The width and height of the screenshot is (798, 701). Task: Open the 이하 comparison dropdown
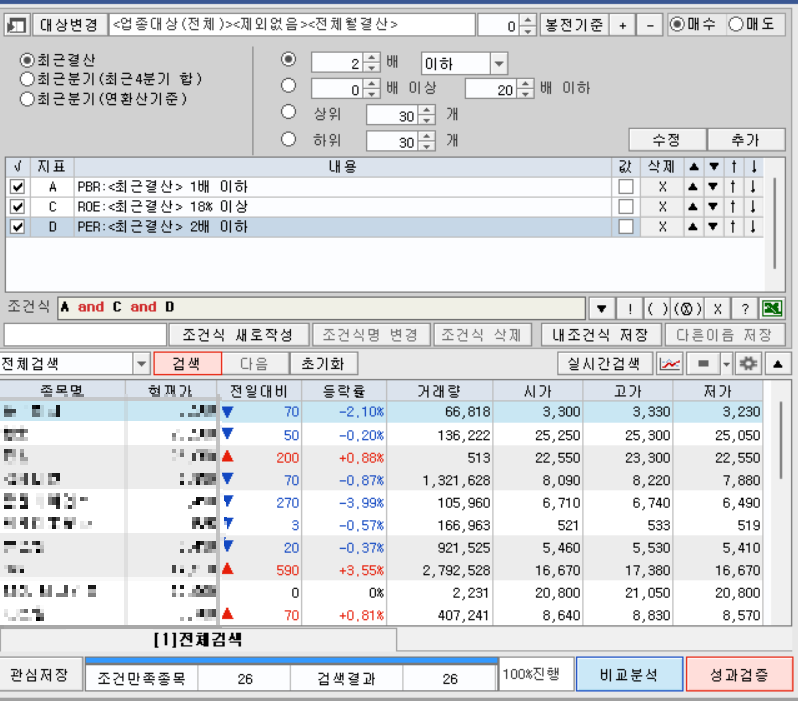(x=499, y=64)
